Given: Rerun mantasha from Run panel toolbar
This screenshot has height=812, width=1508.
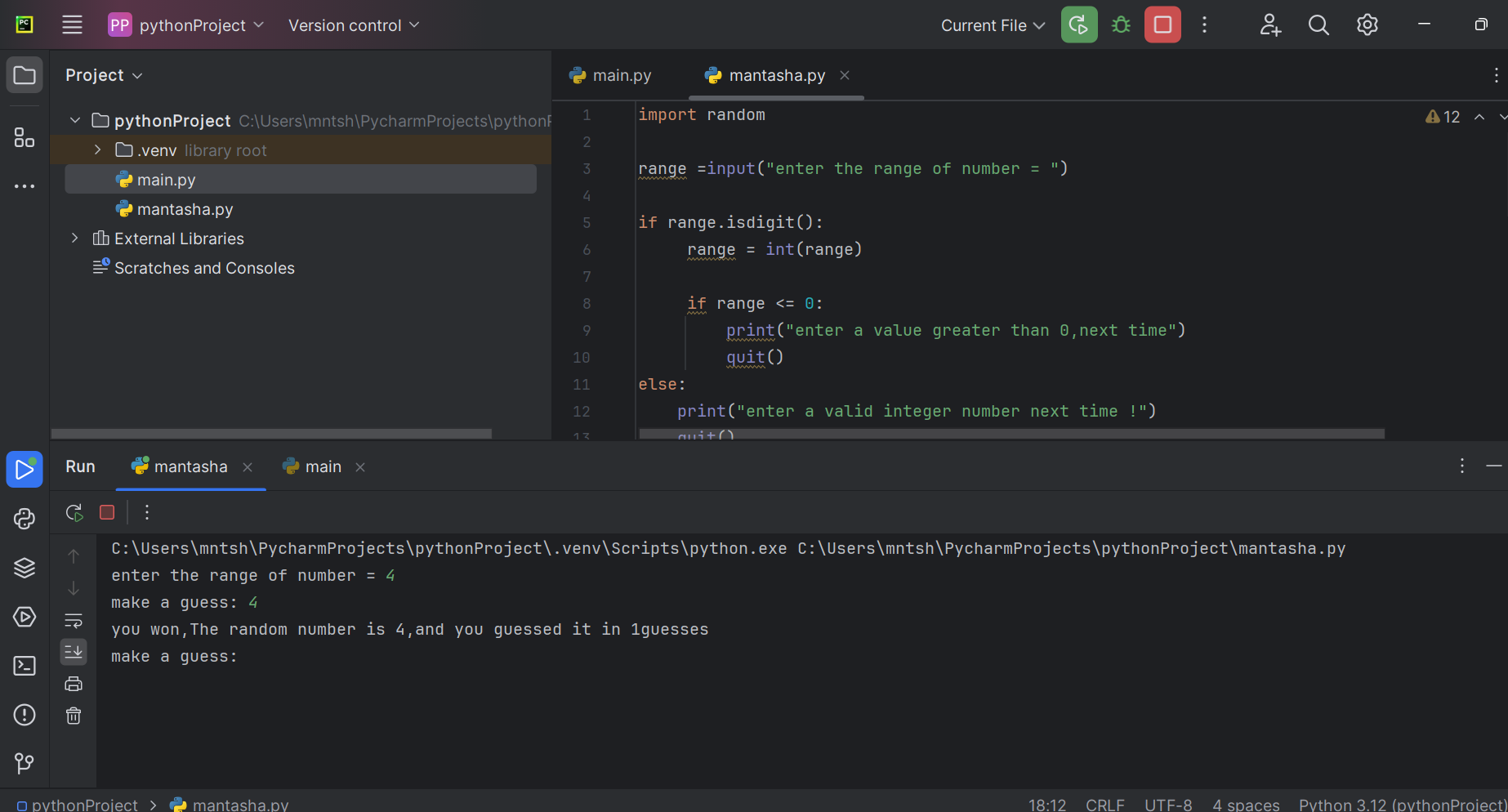Looking at the screenshot, I should click(74, 513).
